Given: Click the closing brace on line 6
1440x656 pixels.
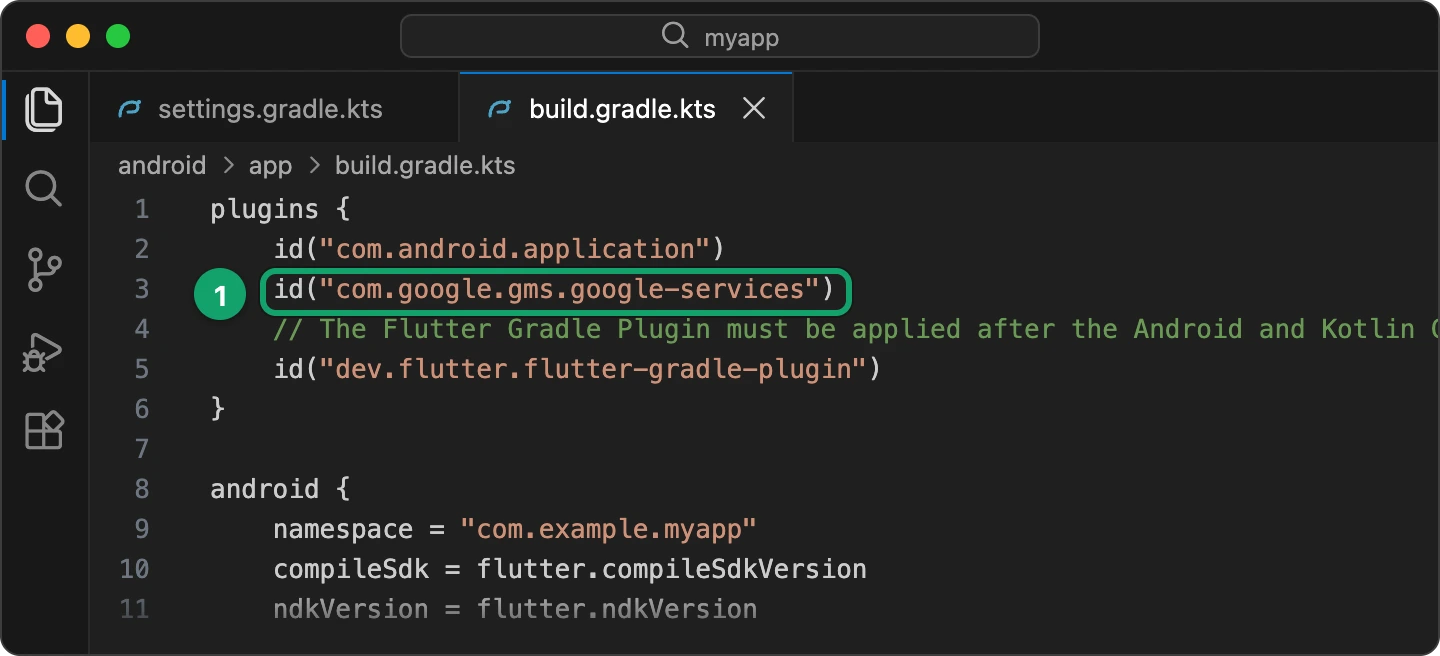Looking at the screenshot, I should [x=218, y=409].
